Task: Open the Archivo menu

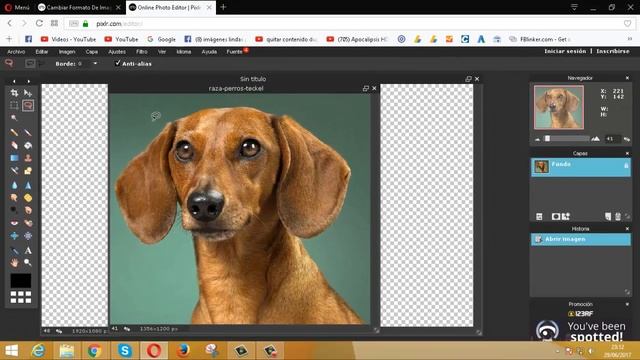Action: coord(16,52)
